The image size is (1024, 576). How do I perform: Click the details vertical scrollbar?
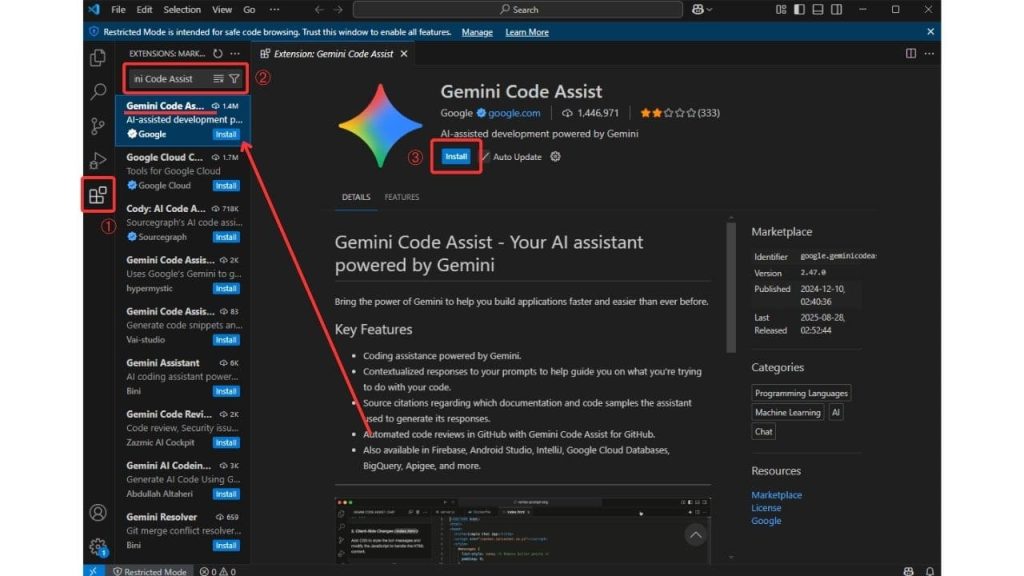click(x=731, y=287)
